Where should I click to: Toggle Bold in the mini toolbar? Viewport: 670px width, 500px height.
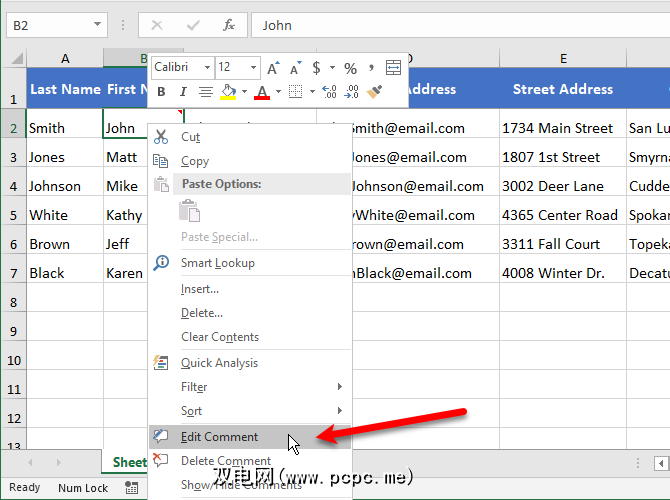point(161,91)
